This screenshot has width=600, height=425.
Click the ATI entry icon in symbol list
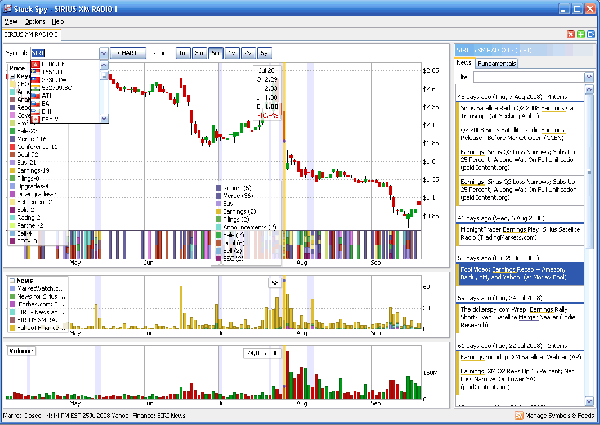(x=37, y=94)
